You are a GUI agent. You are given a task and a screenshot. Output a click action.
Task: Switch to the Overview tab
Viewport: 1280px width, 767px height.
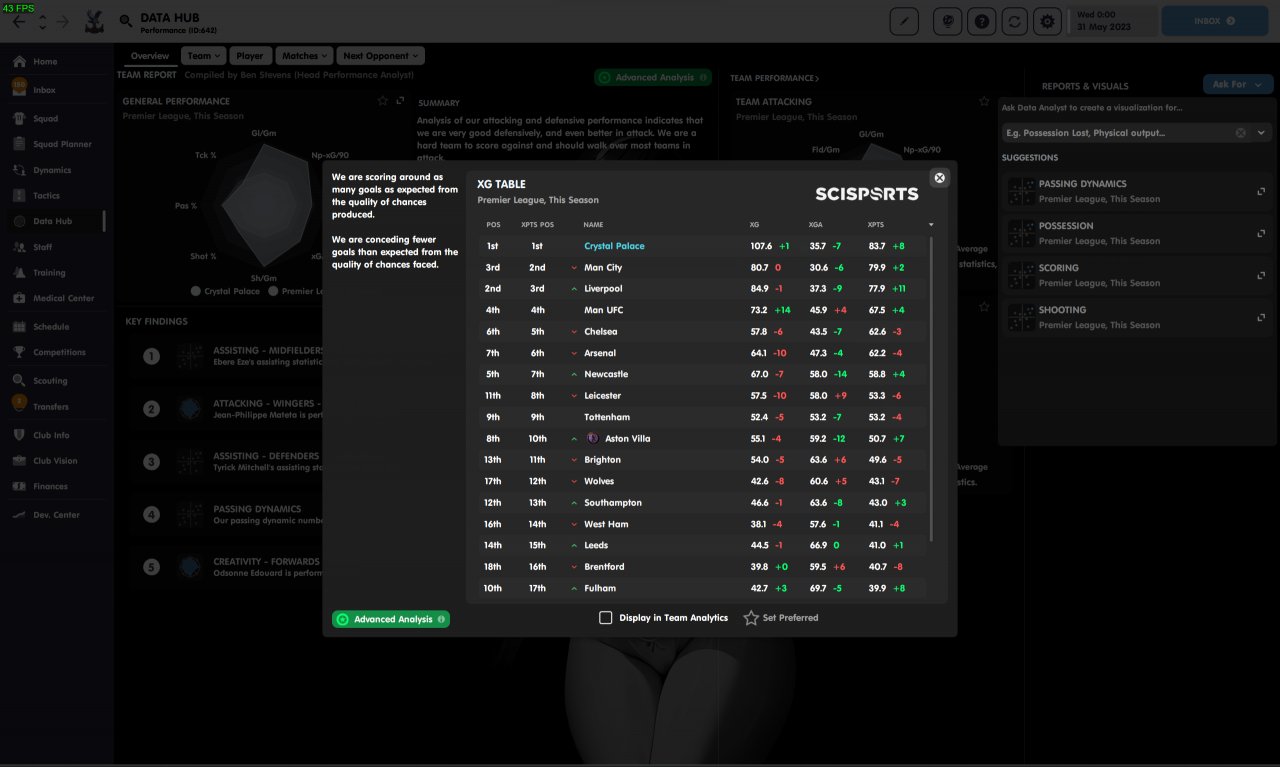point(150,56)
